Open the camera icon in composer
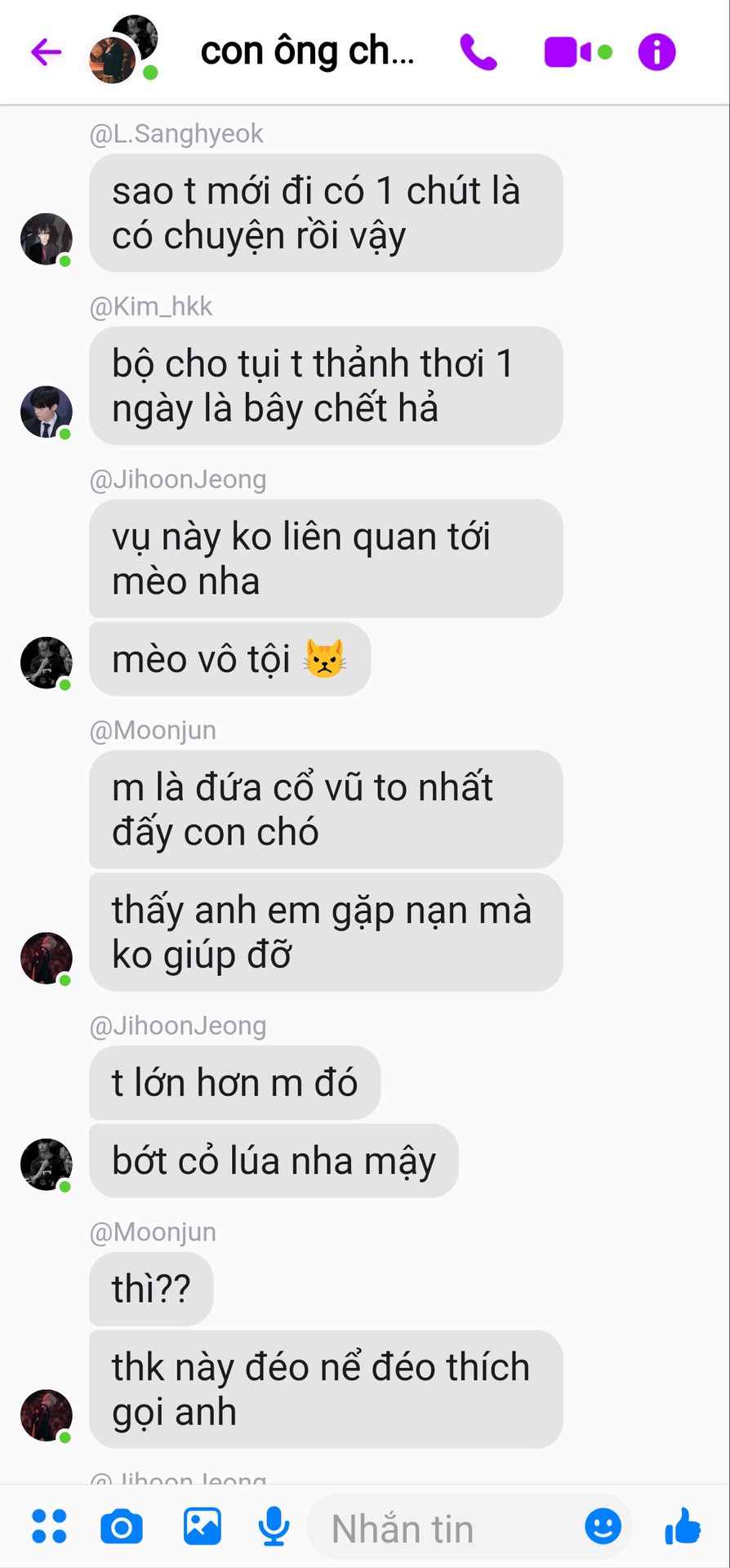The width and height of the screenshot is (730, 1568). pos(122,1526)
